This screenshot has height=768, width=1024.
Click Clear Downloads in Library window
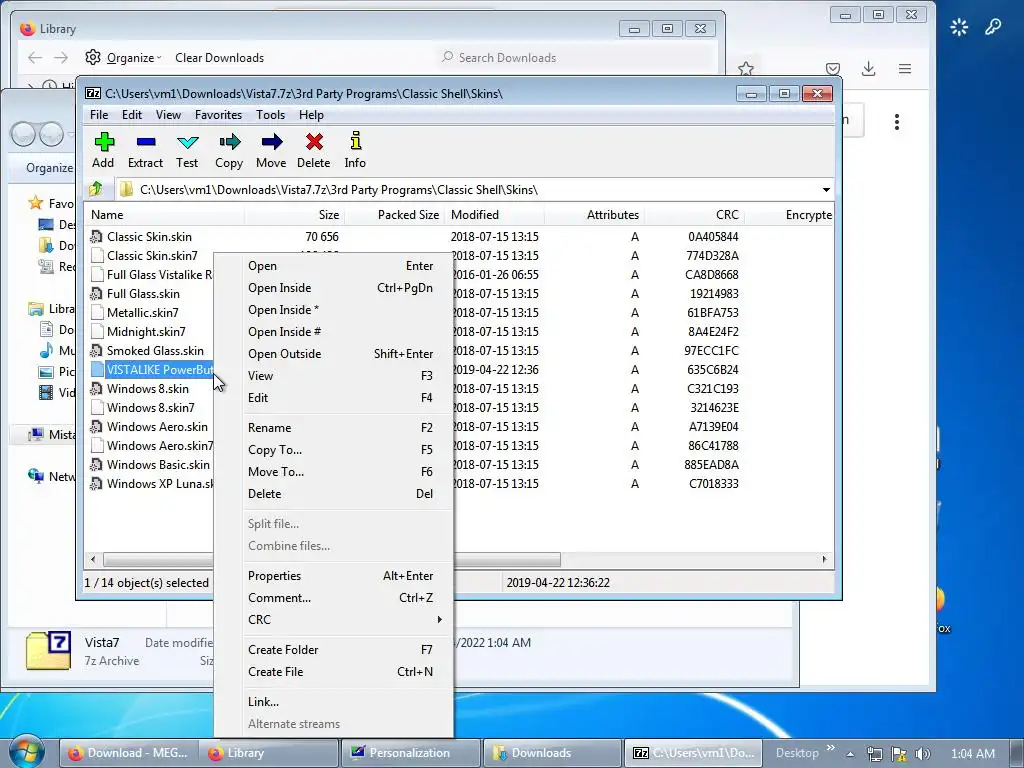point(219,57)
